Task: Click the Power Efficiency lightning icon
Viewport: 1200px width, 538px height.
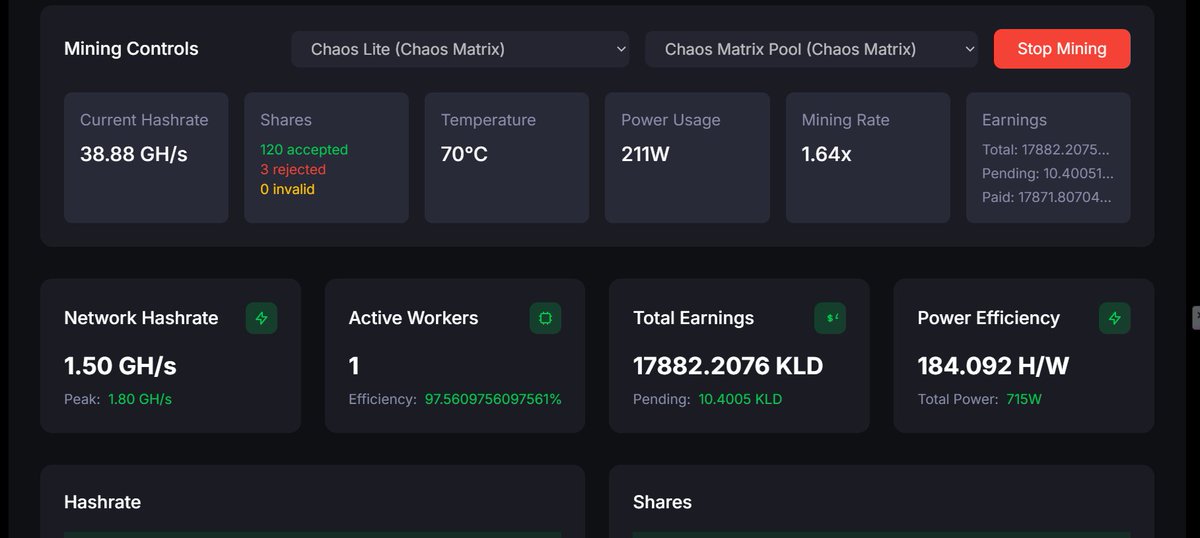Action: coord(1114,318)
